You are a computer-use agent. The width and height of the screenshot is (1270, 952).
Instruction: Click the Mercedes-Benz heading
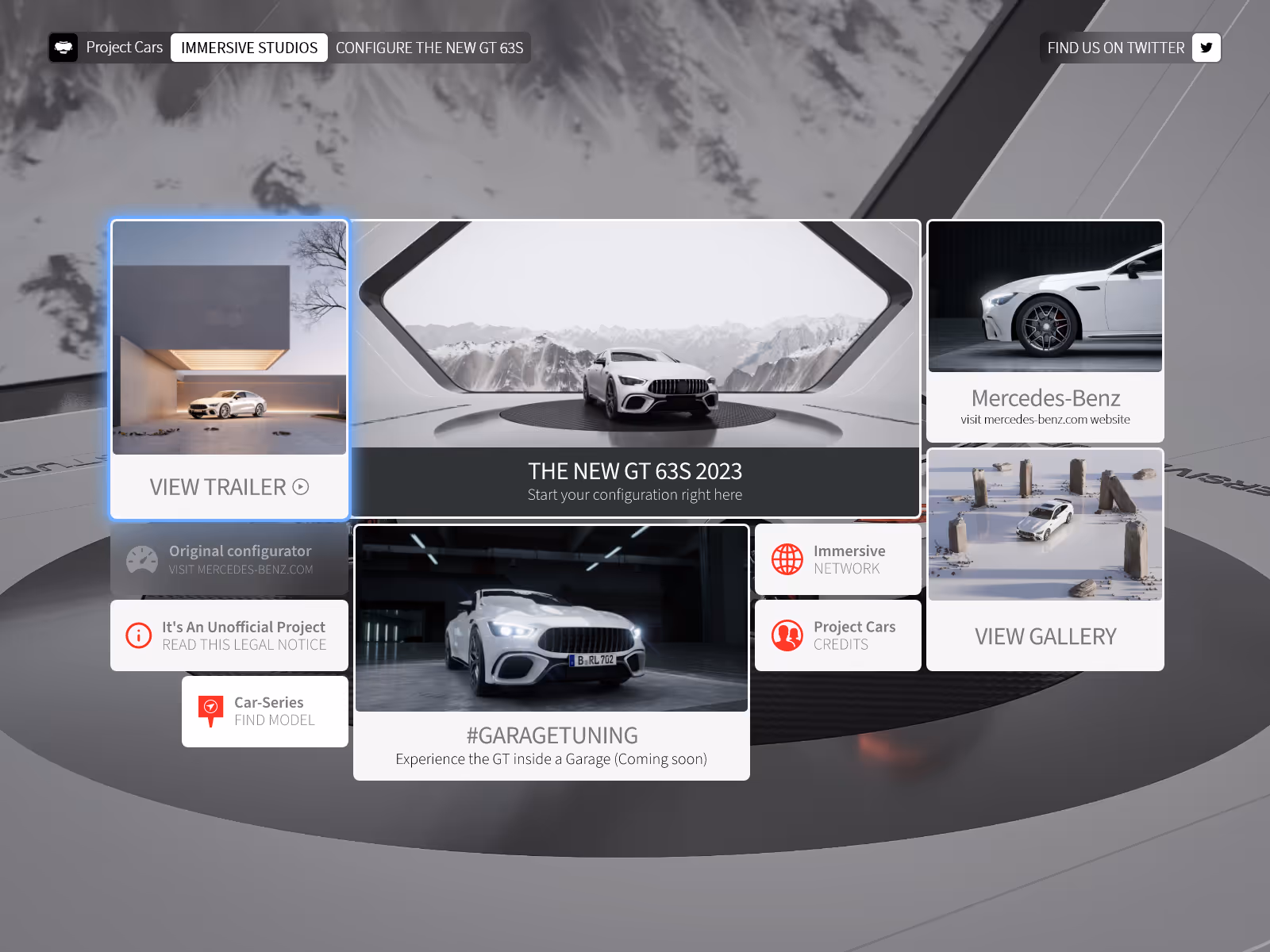click(1045, 398)
